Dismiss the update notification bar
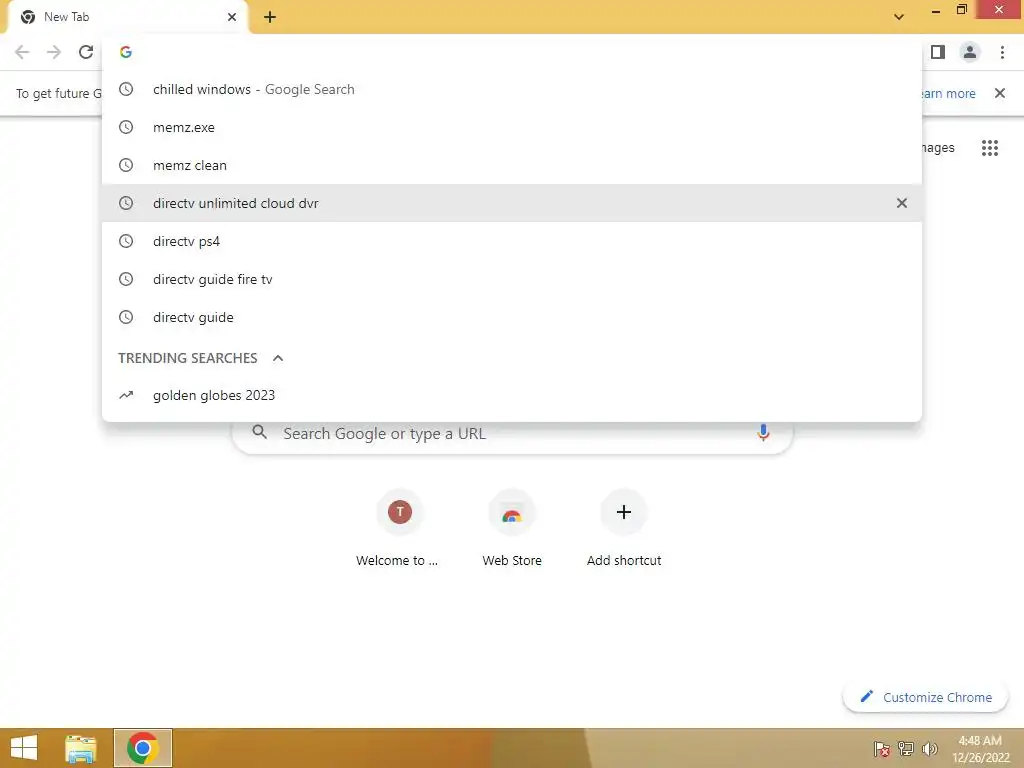Screen dimensions: 1024x768 click(x=1000, y=93)
